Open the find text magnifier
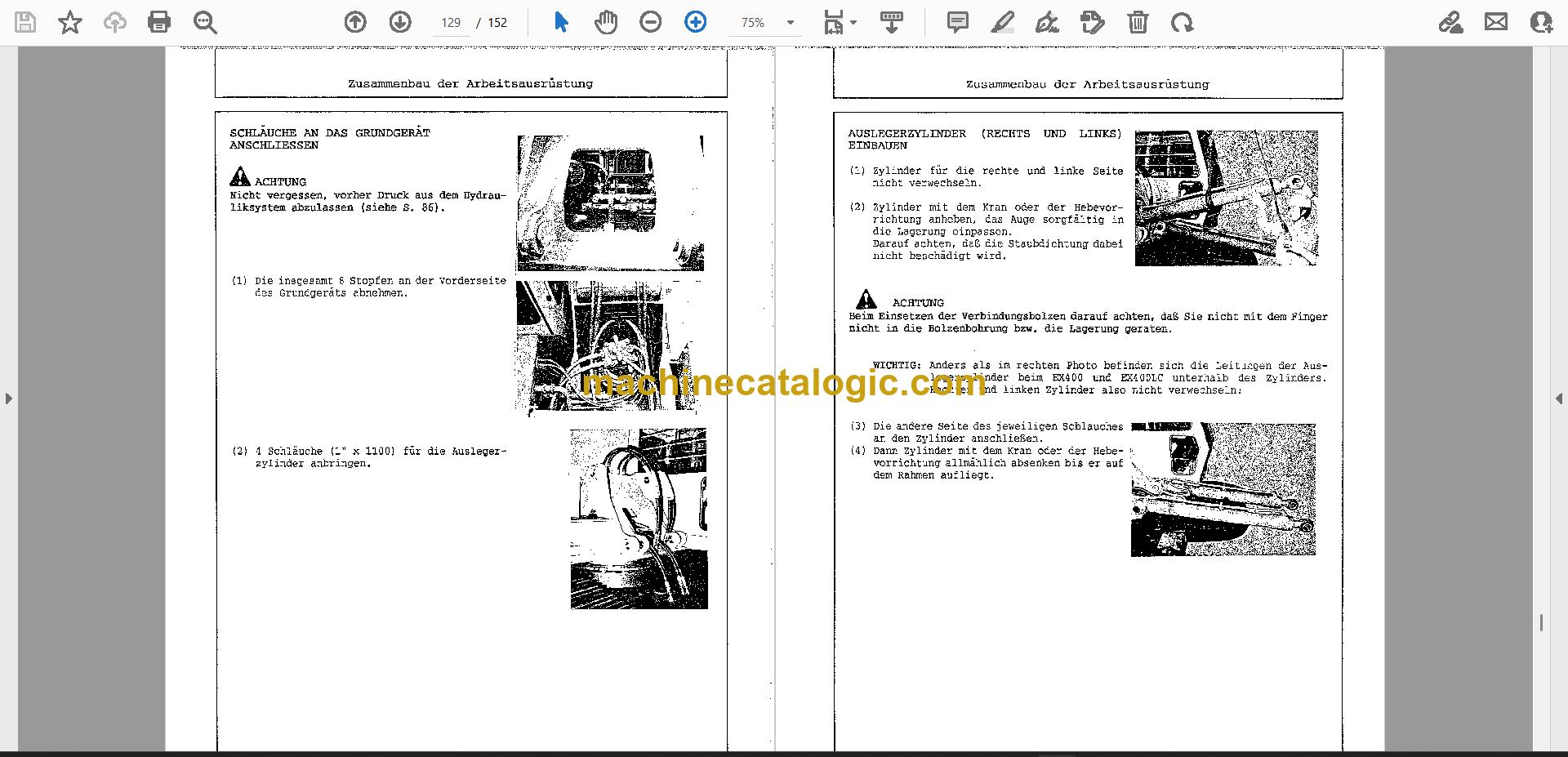 pyautogui.click(x=205, y=22)
